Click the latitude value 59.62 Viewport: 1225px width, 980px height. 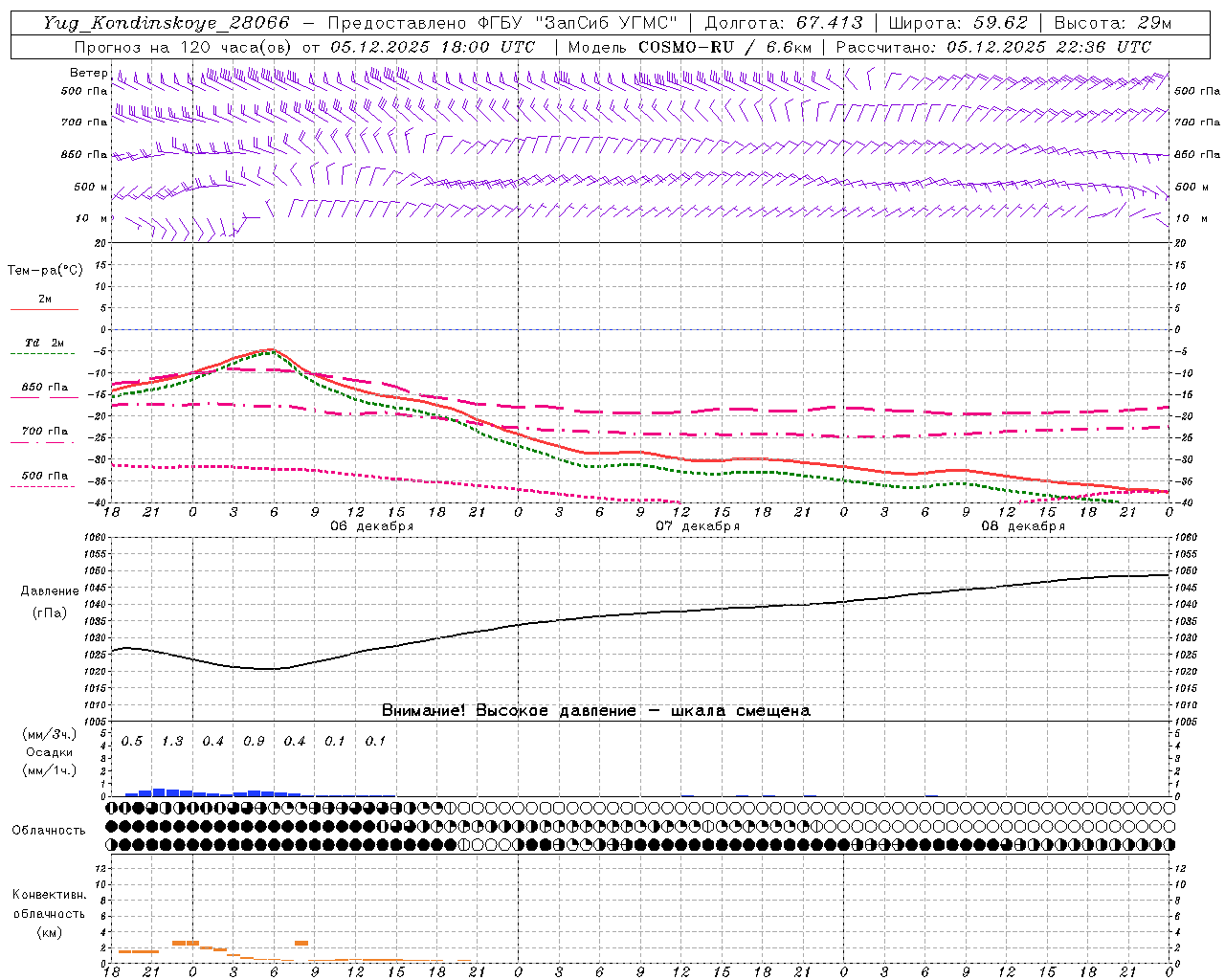[x=1001, y=23]
